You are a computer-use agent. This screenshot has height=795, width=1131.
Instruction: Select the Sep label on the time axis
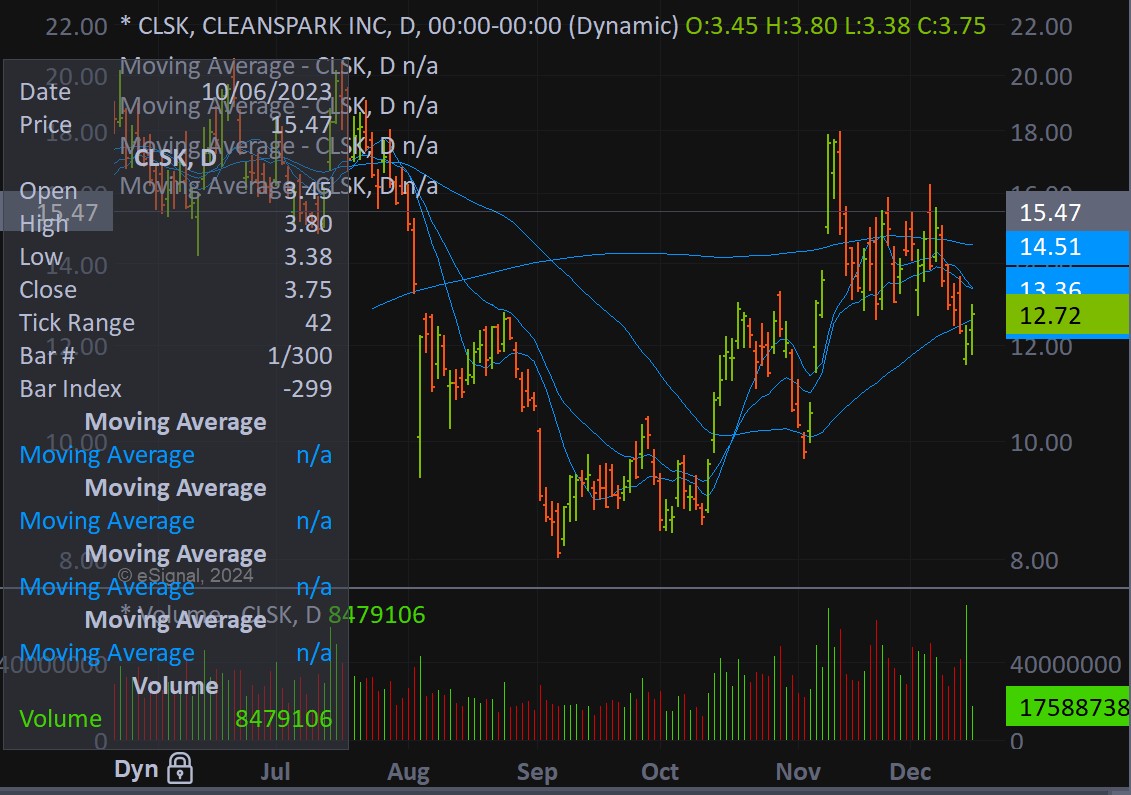[537, 772]
